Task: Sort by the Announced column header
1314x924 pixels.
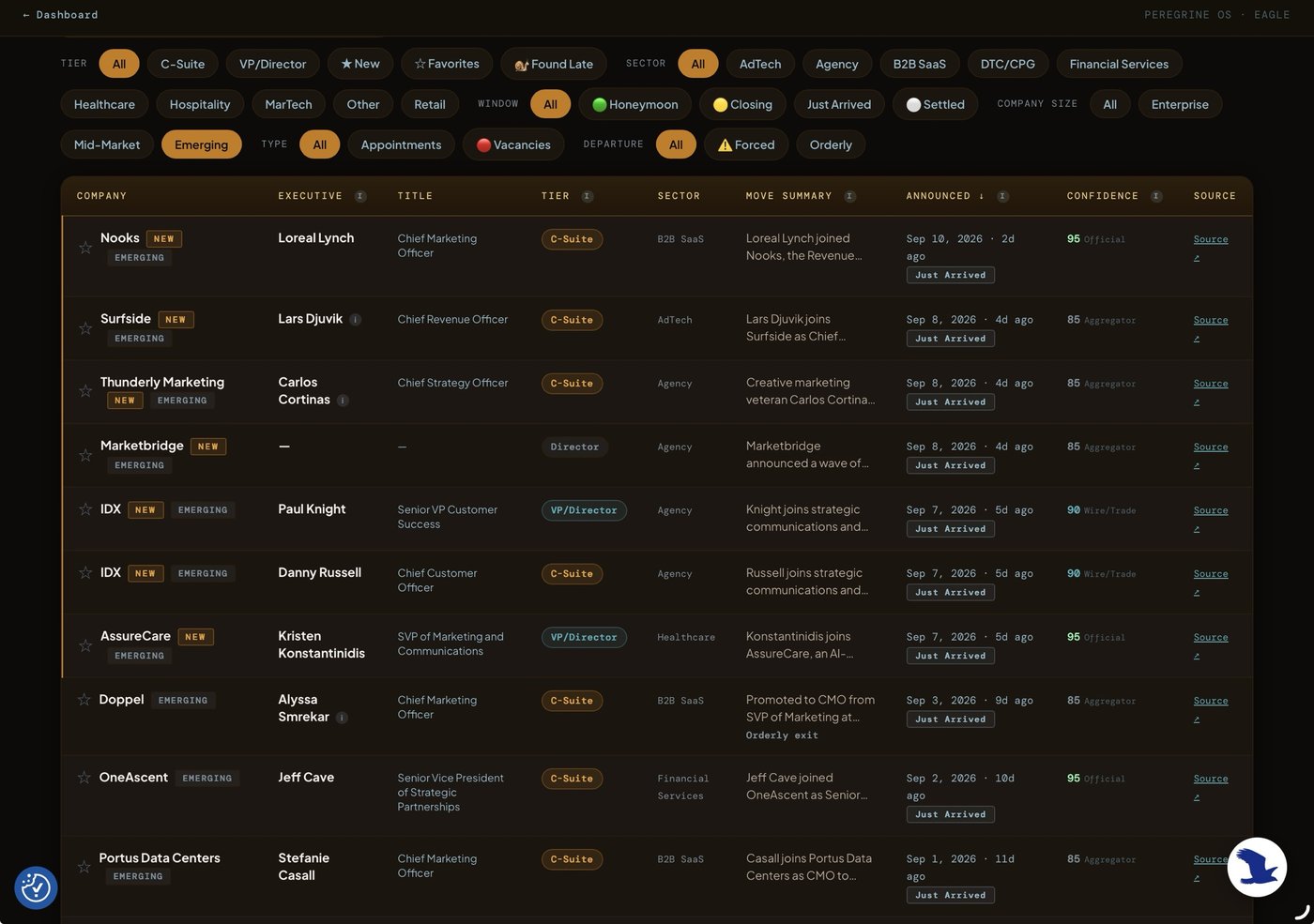Action: pyautogui.click(x=945, y=196)
